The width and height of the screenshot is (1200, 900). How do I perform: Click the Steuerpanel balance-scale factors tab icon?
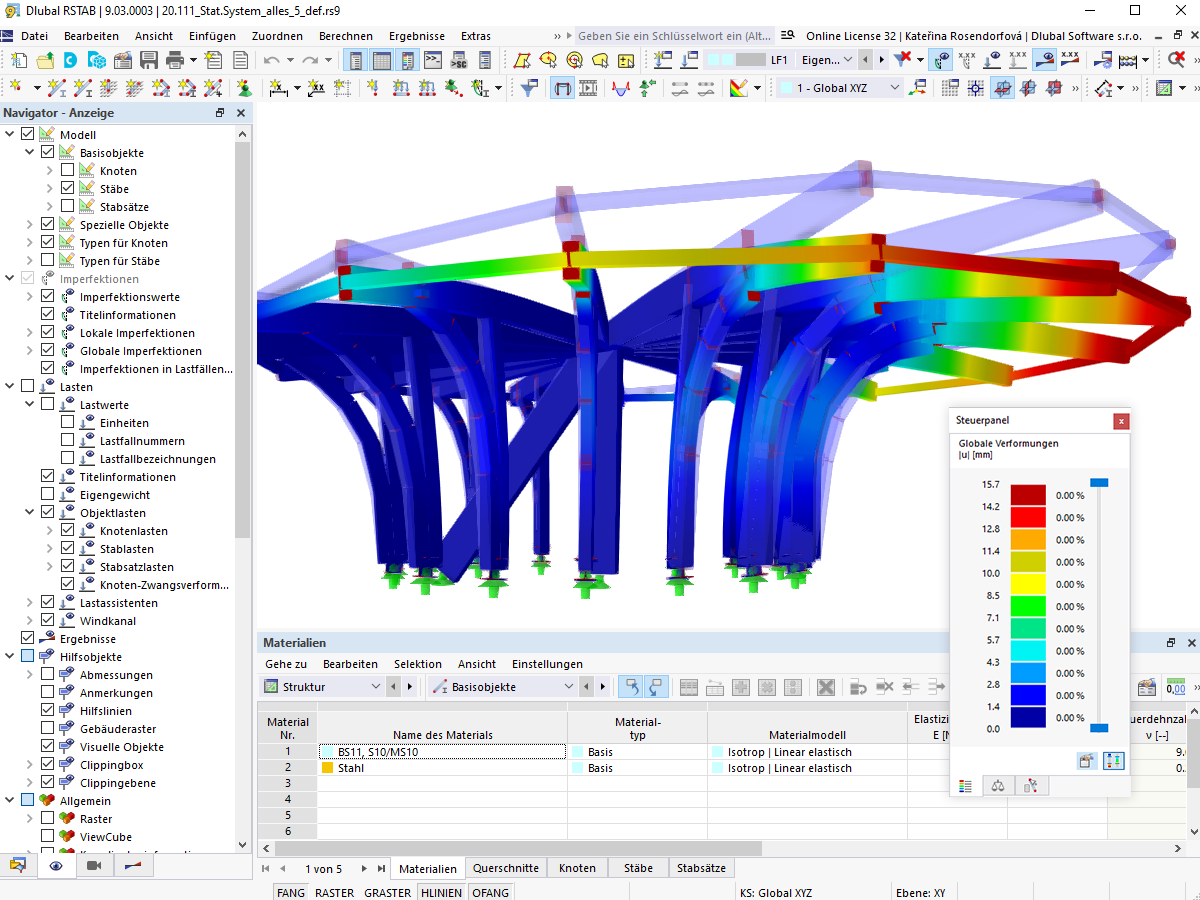tap(997, 786)
